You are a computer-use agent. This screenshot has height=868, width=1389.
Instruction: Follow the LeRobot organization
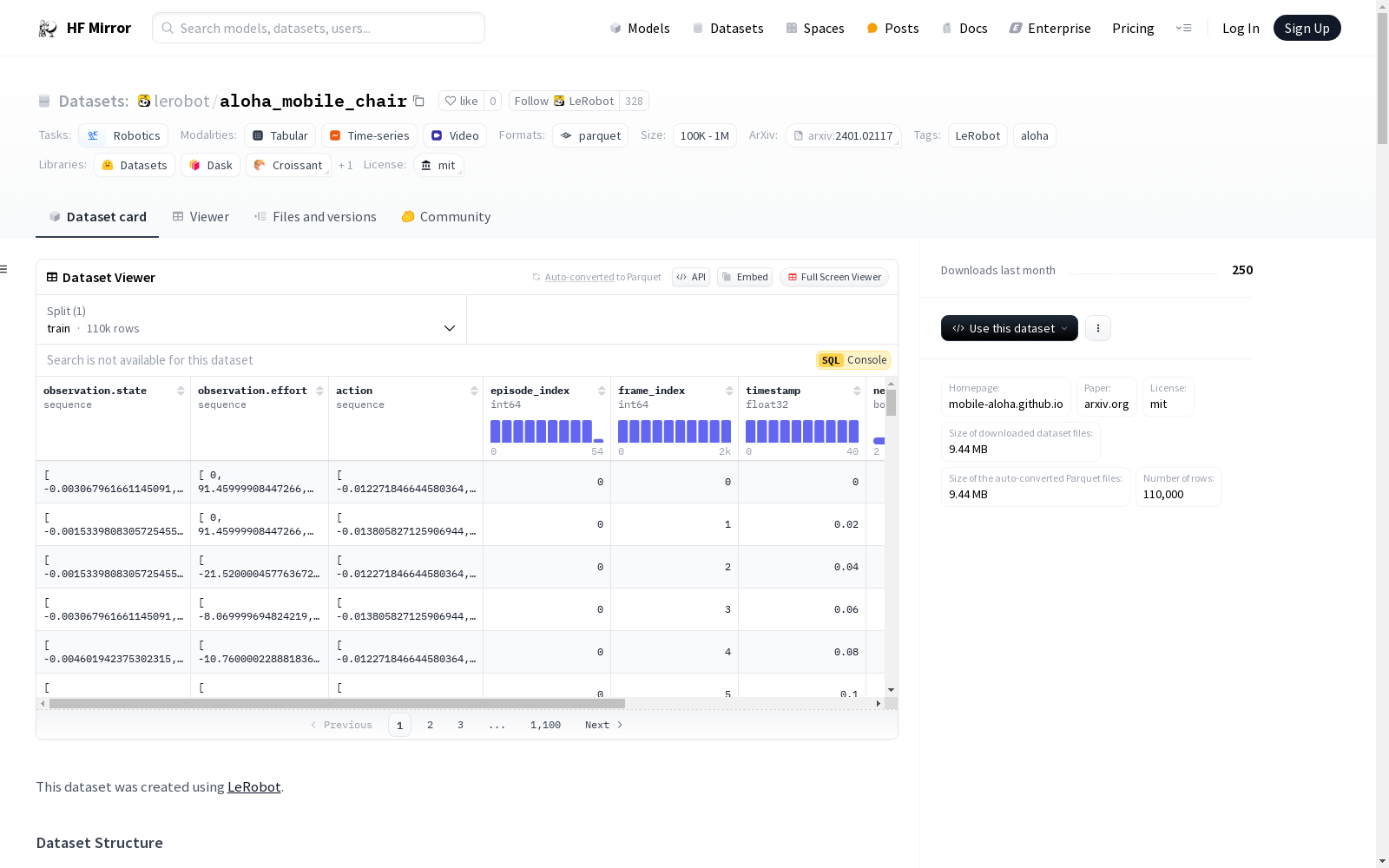pos(564,101)
